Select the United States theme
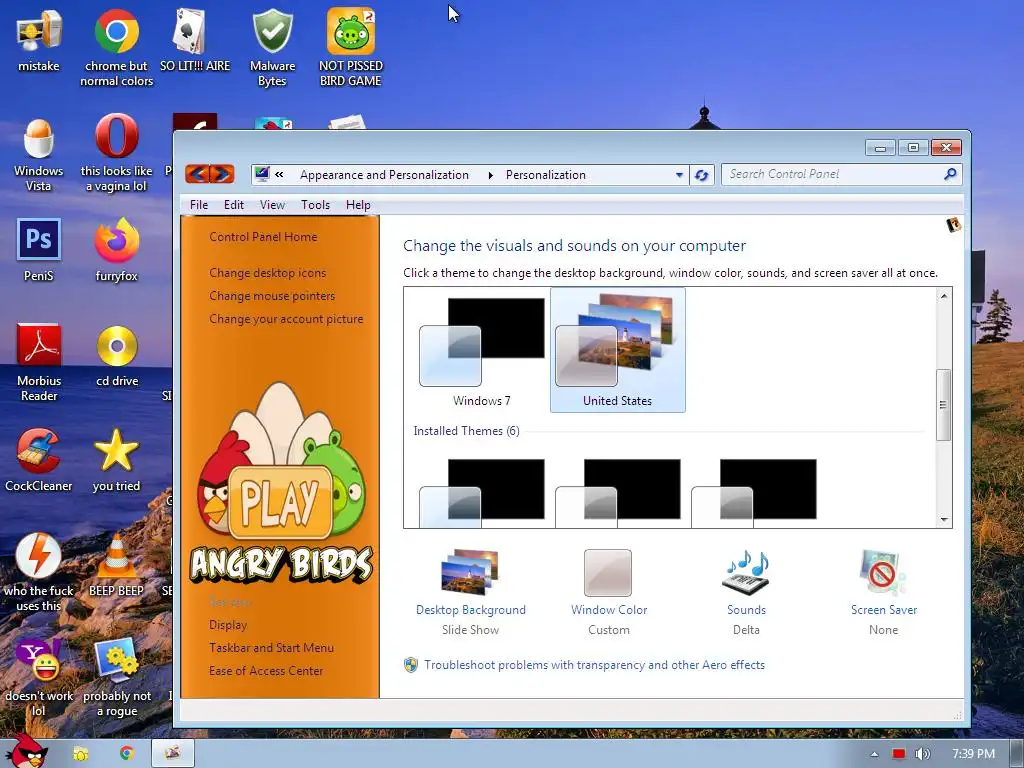 click(618, 350)
